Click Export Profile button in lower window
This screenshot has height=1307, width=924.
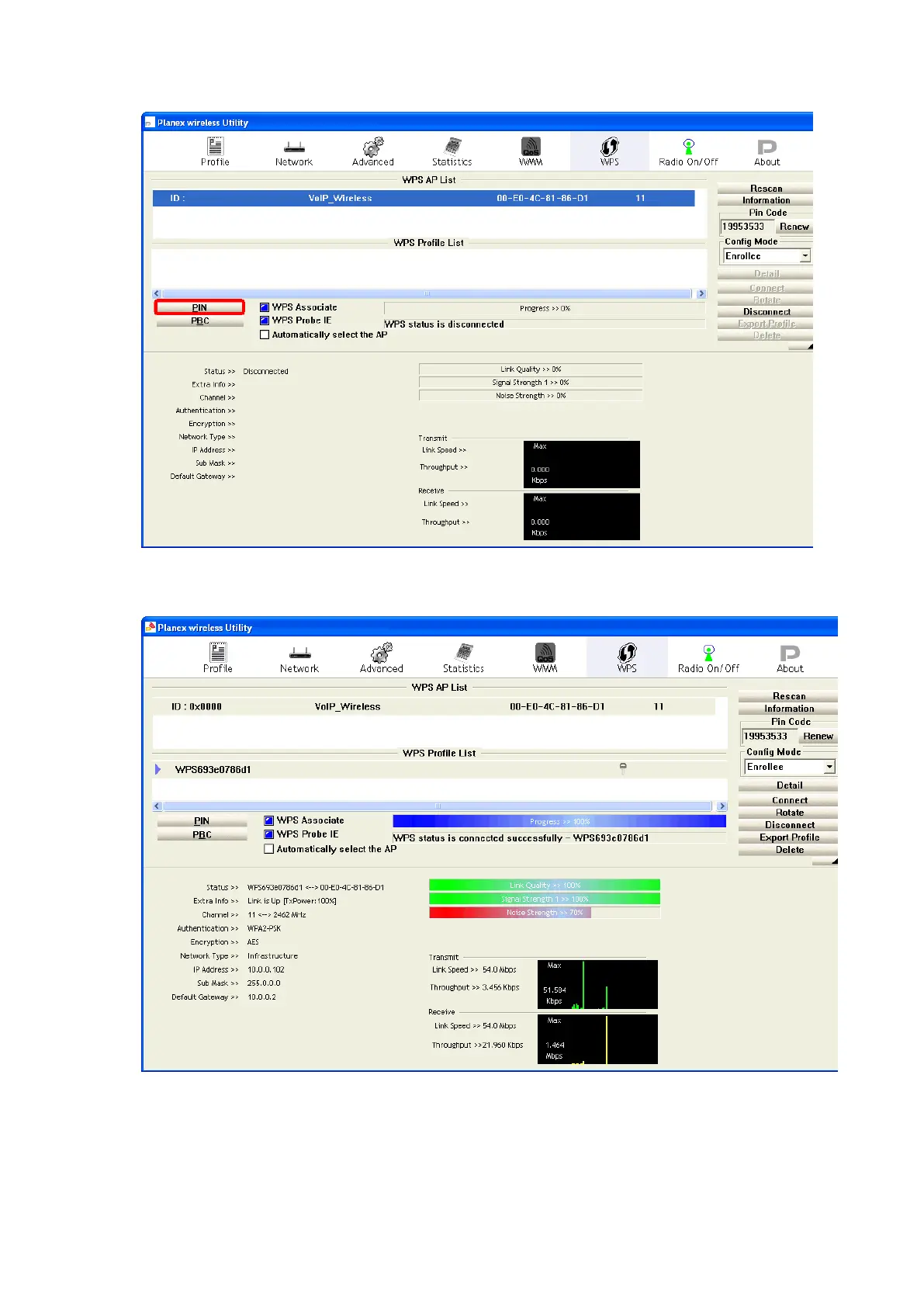[x=788, y=837]
